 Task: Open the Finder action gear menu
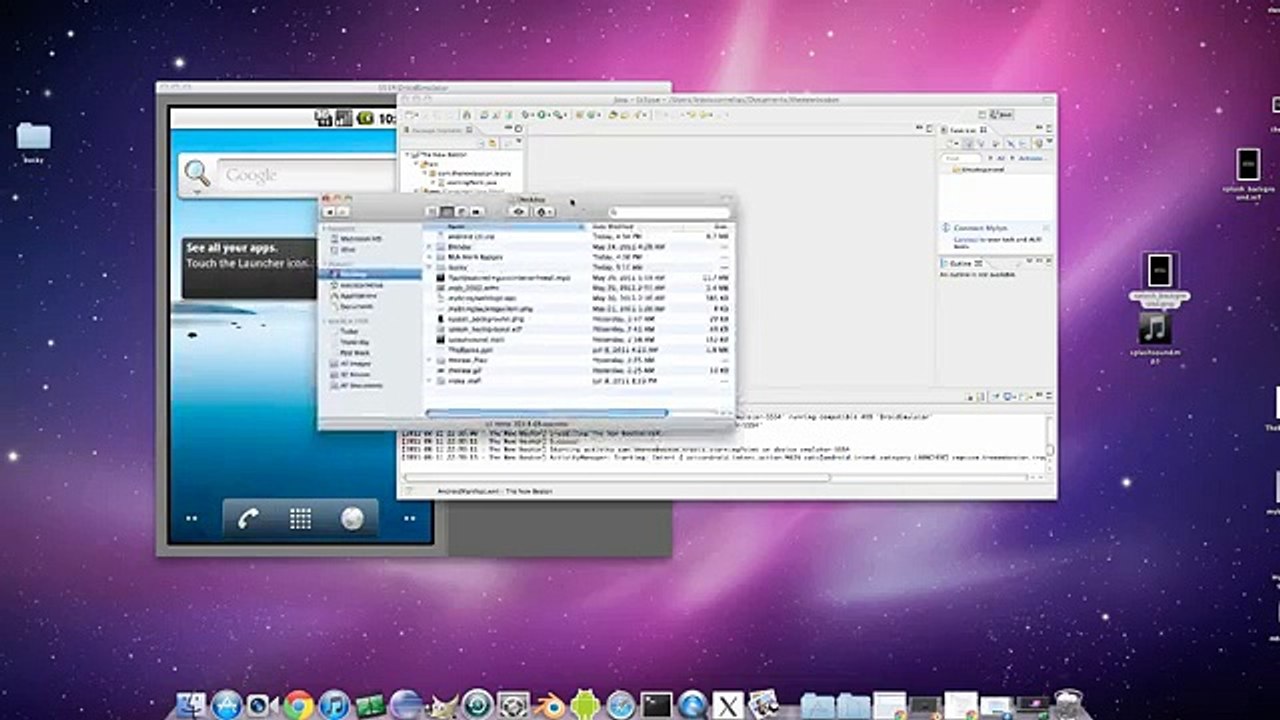click(x=543, y=212)
